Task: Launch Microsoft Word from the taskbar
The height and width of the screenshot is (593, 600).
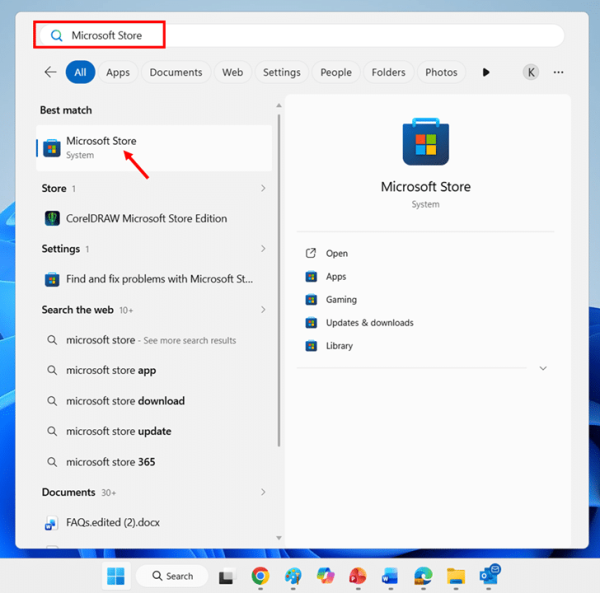Action: coord(390,576)
